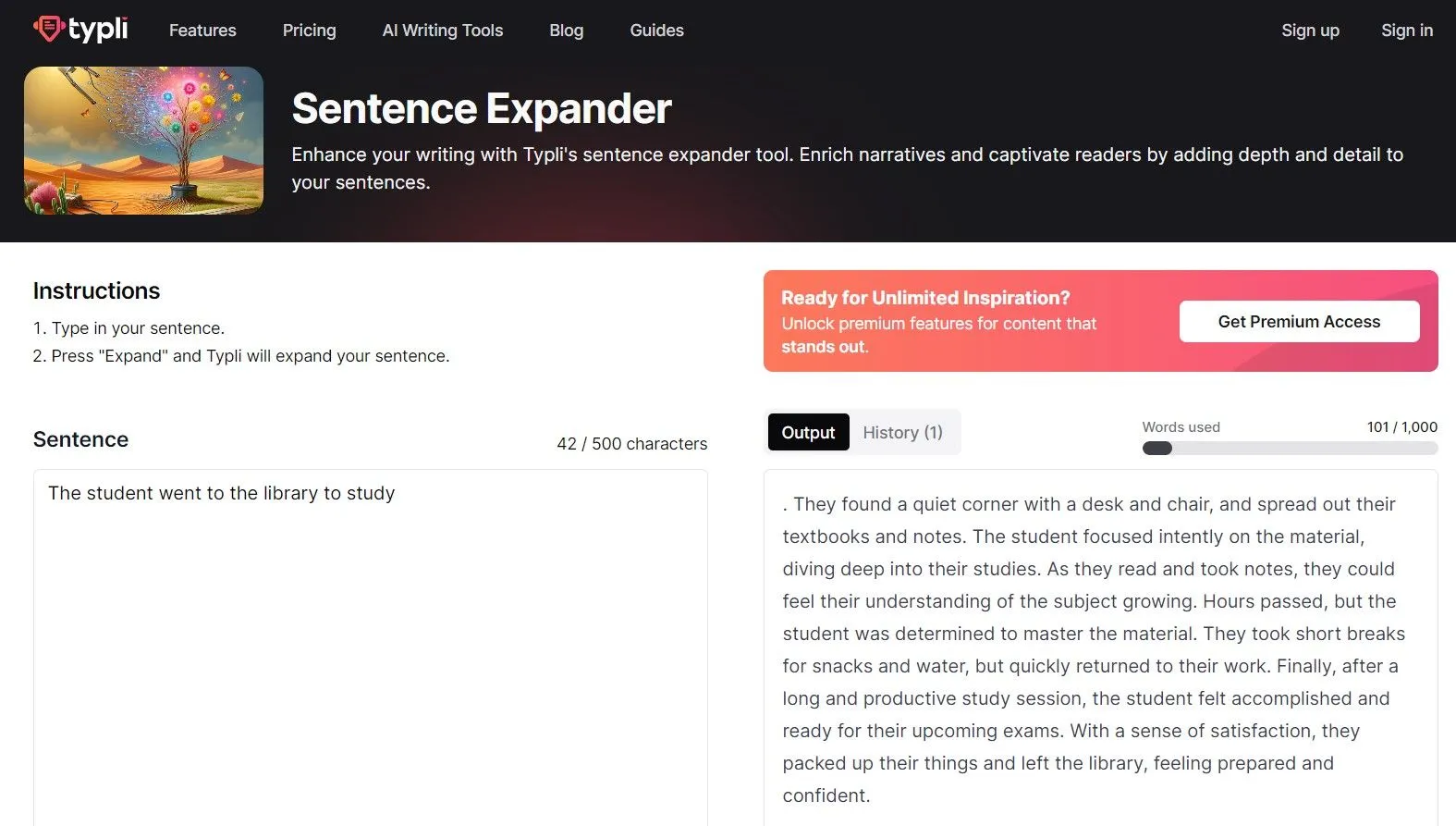Click the Instructions heading
The height and width of the screenshot is (826, 1456).
coord(96,290)
